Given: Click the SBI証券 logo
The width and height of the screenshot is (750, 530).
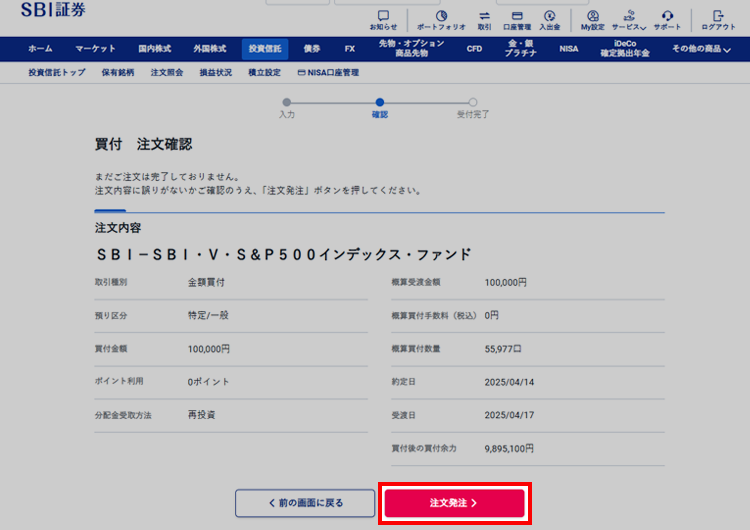Looking at the screenshot, I should 53,9.
